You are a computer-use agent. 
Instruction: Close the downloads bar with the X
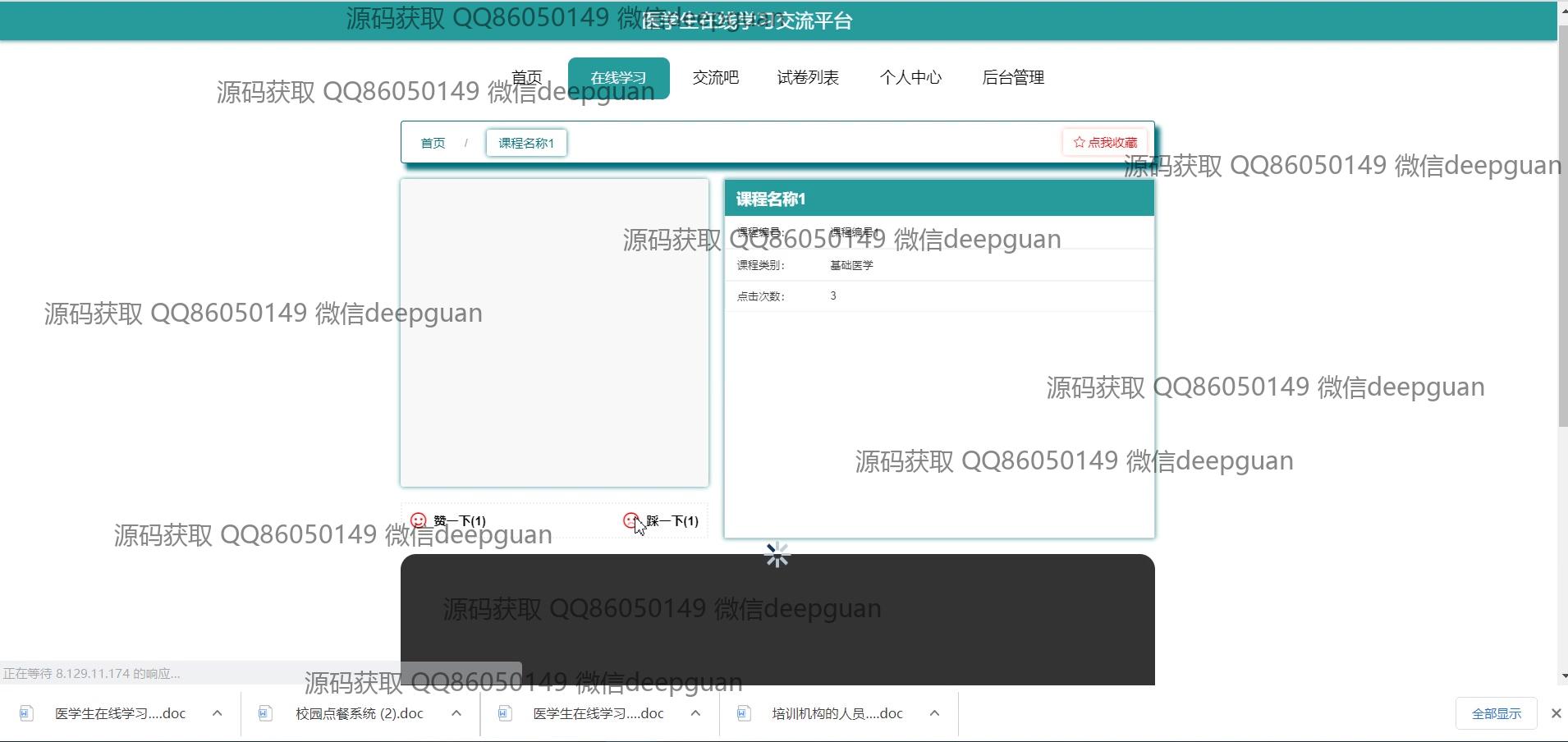point(1556,713)
